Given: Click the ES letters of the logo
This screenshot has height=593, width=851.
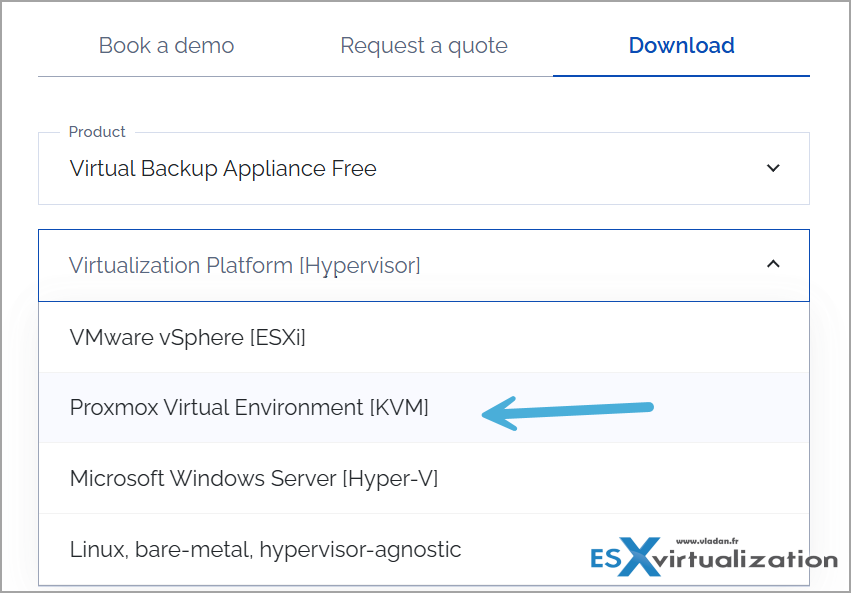Looking at the screenshot, I should click(x=605, y=559).
